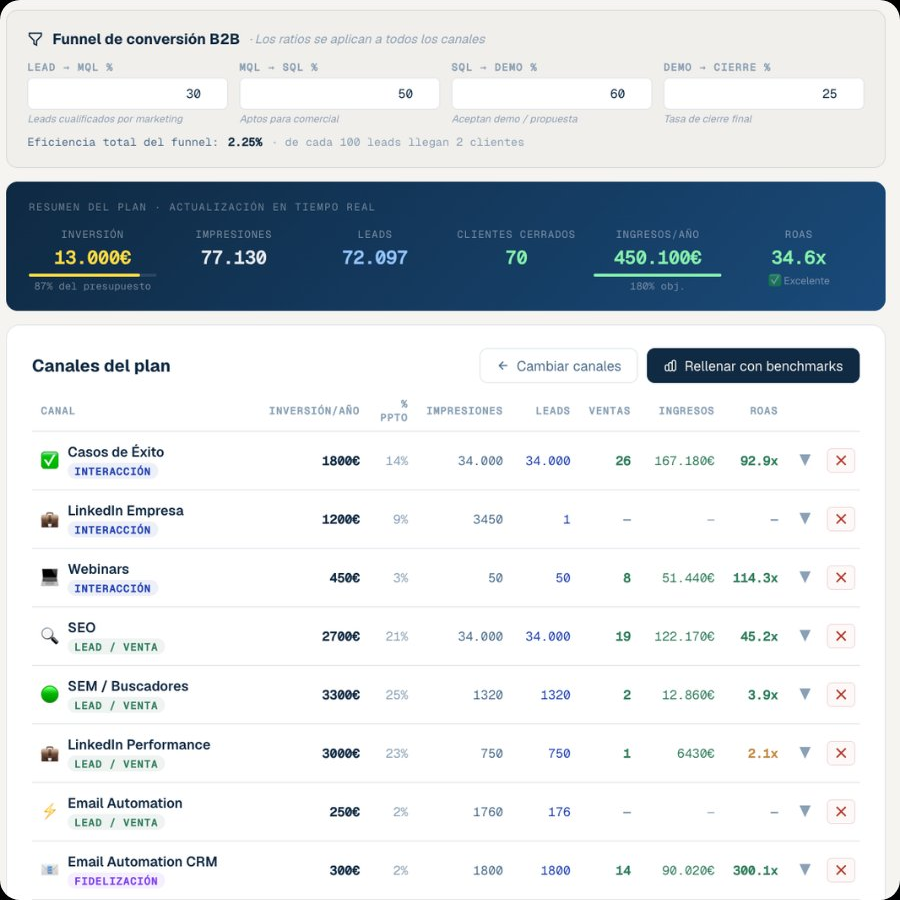This screenshot has height=900, width=900.
Task: Click the Canal column header
Action: click(x=57, y=411)
